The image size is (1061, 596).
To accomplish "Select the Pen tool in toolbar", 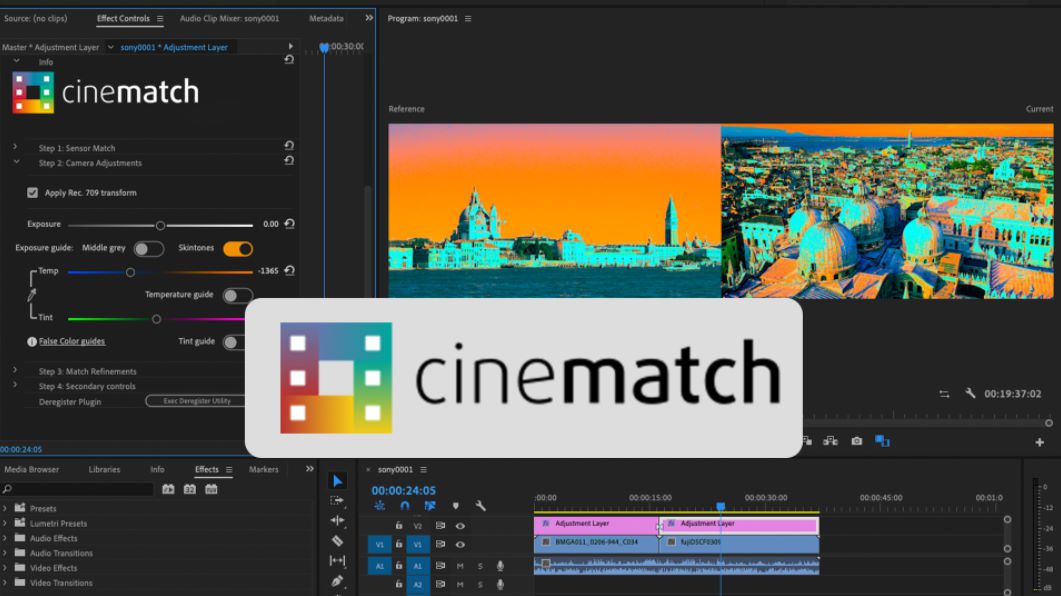I will click(x=337, y=580).
